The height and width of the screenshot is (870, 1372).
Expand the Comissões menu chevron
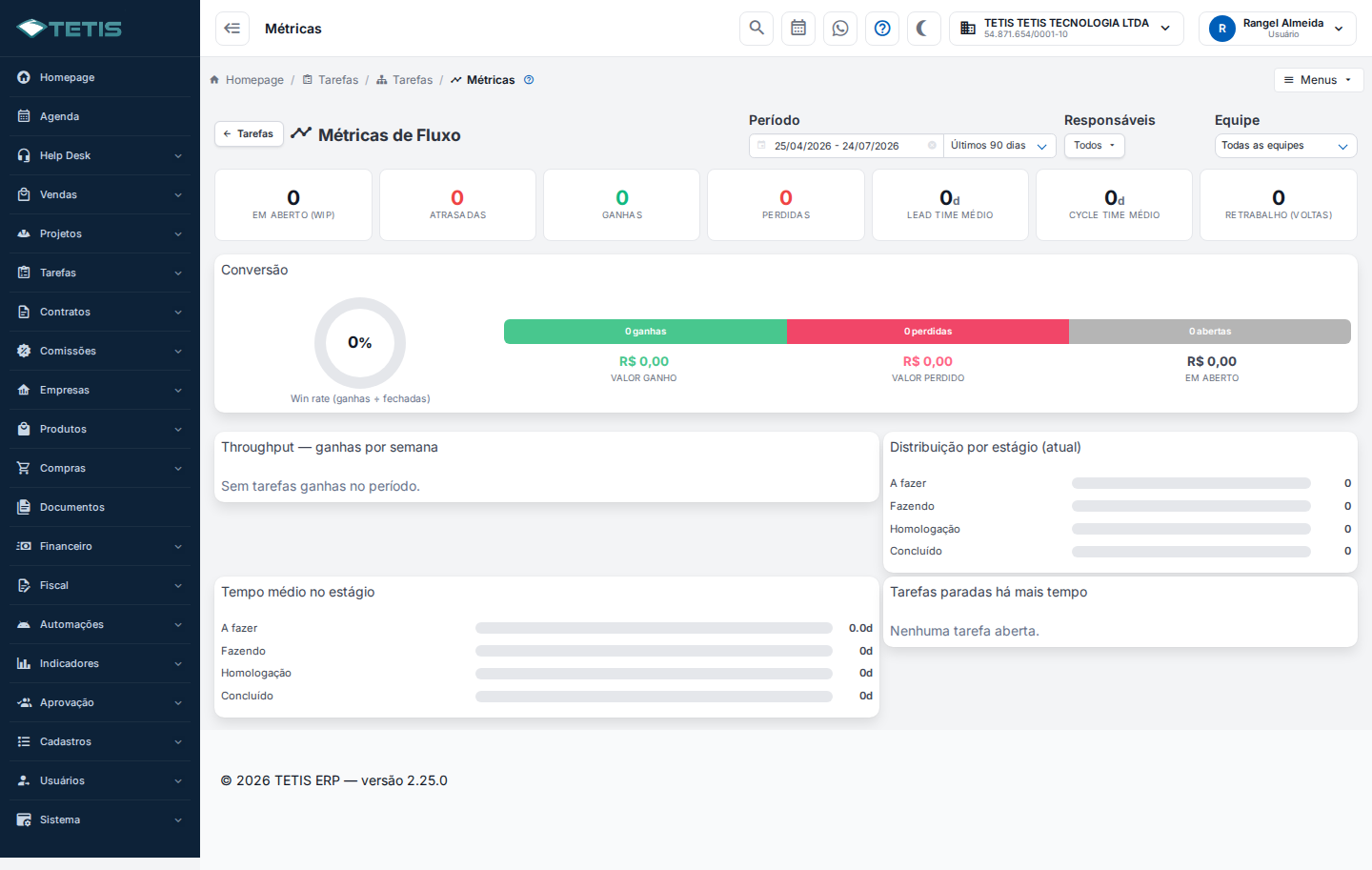point(178,351)
